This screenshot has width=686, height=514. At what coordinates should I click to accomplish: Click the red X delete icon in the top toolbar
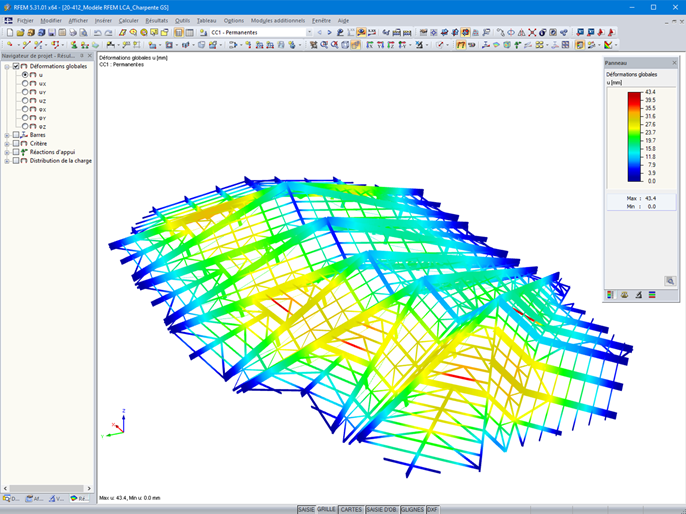pos(532,32)
